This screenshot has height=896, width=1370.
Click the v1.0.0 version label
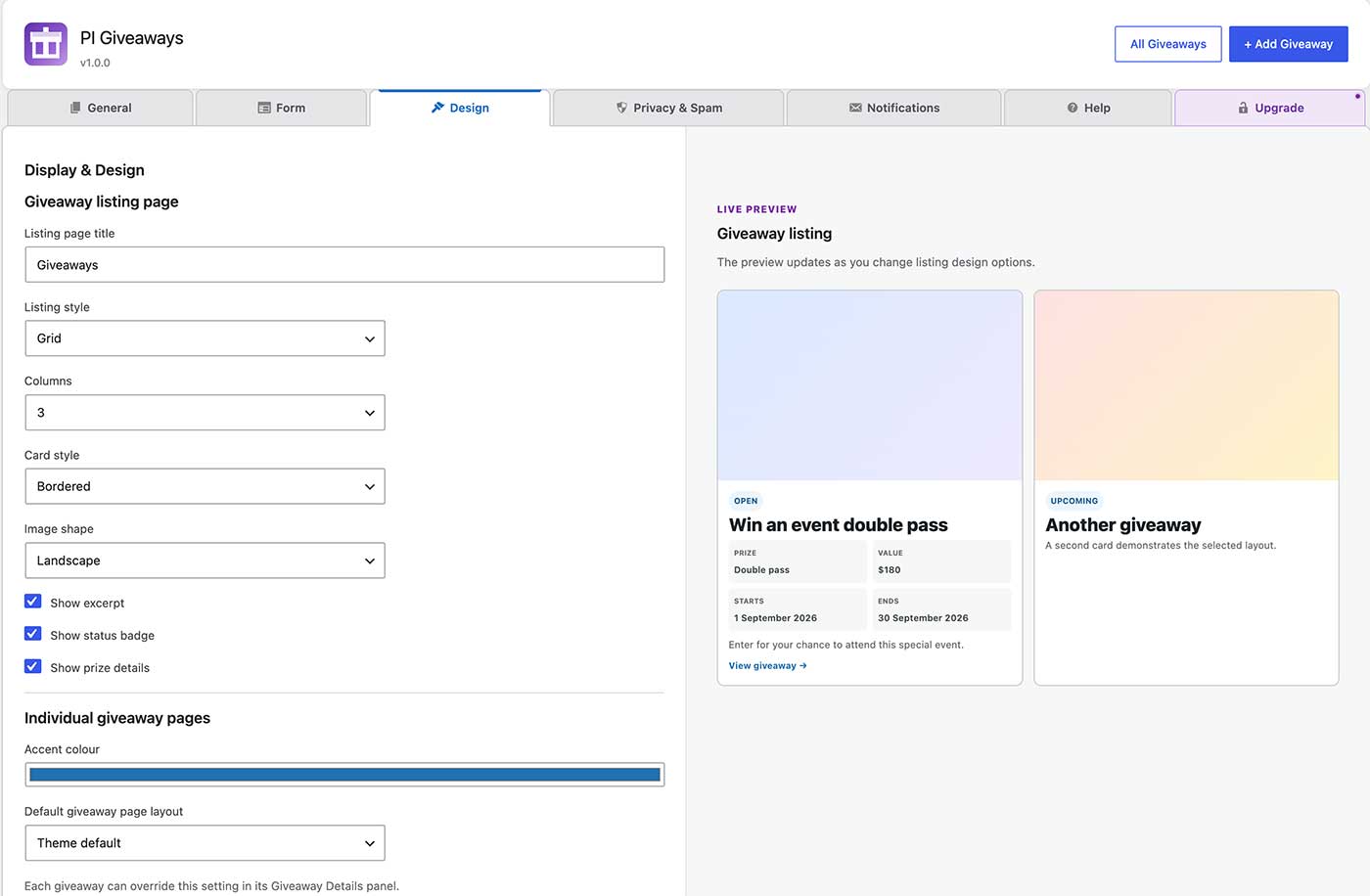tap(95, 63)
